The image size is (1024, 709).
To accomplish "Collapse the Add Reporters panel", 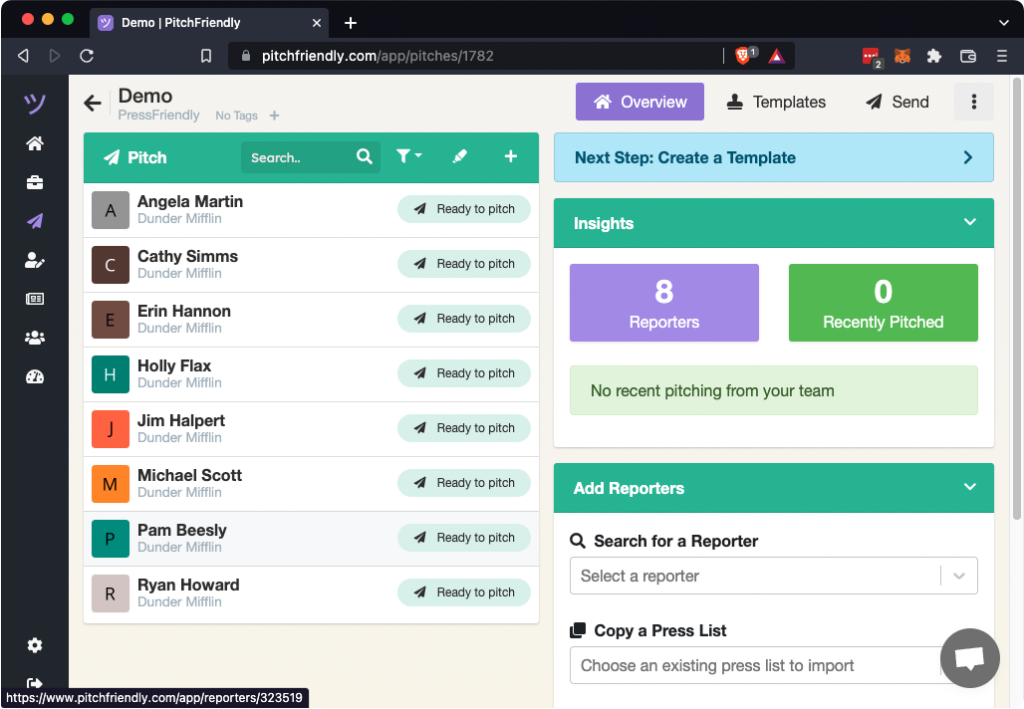I will click(969, 487).
